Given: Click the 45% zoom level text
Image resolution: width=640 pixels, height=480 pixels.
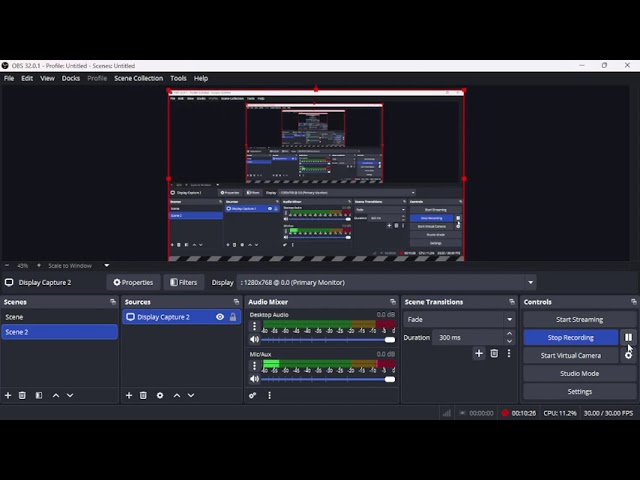Looking at the screenshot, I should coord(22,266).
